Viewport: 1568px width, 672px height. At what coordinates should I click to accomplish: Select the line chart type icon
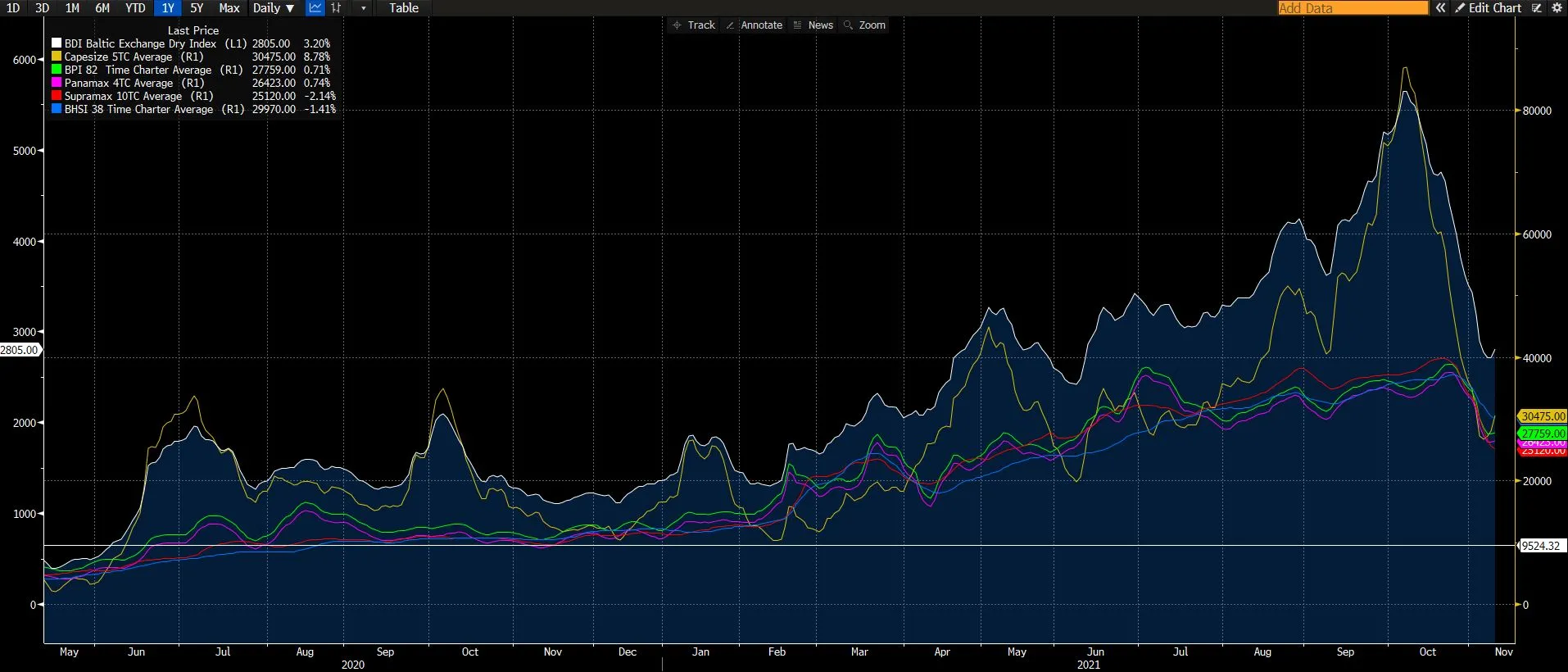(315, 8)
